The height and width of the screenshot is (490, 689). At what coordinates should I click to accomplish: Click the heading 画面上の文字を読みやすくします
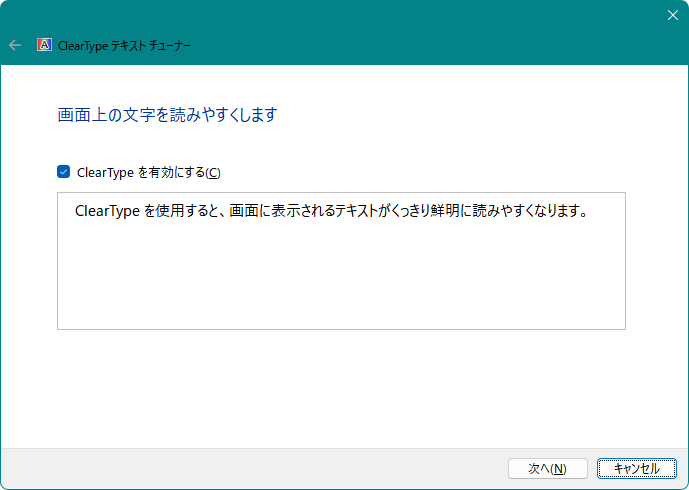pyautogui.click(x=167, y=115)
